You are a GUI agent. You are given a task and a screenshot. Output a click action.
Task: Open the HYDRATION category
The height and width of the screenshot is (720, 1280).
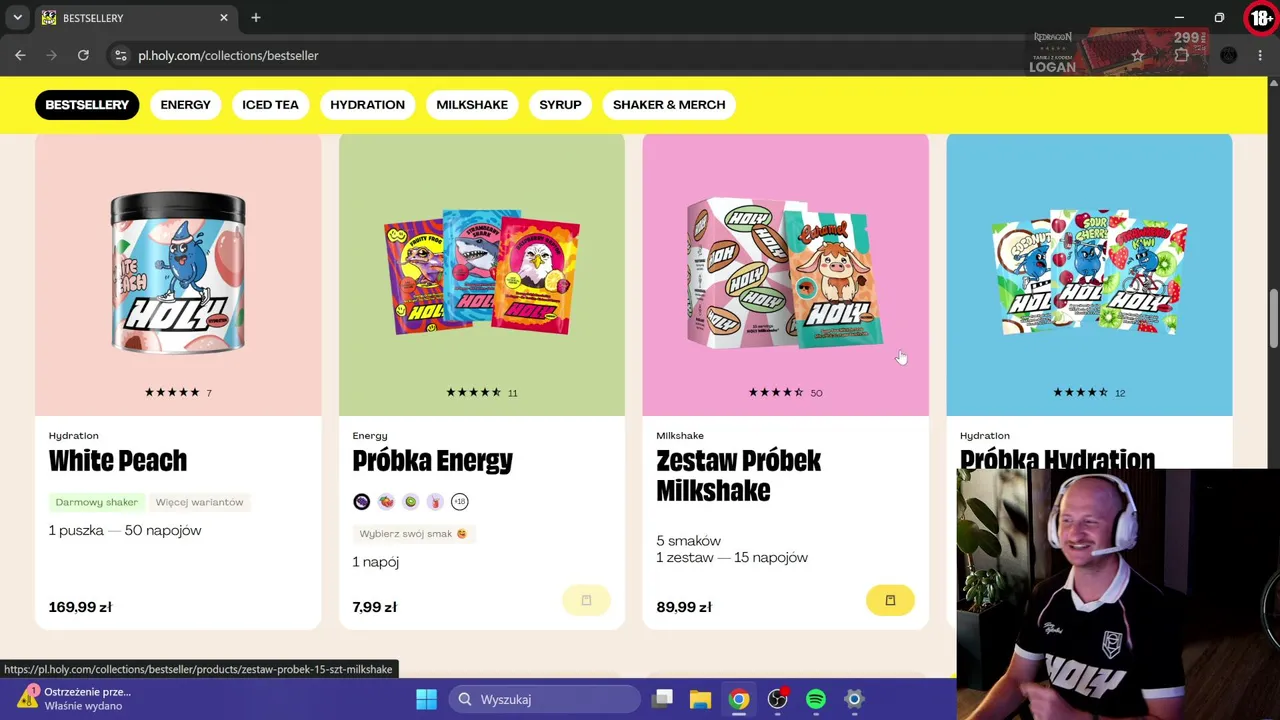(367, 105)
